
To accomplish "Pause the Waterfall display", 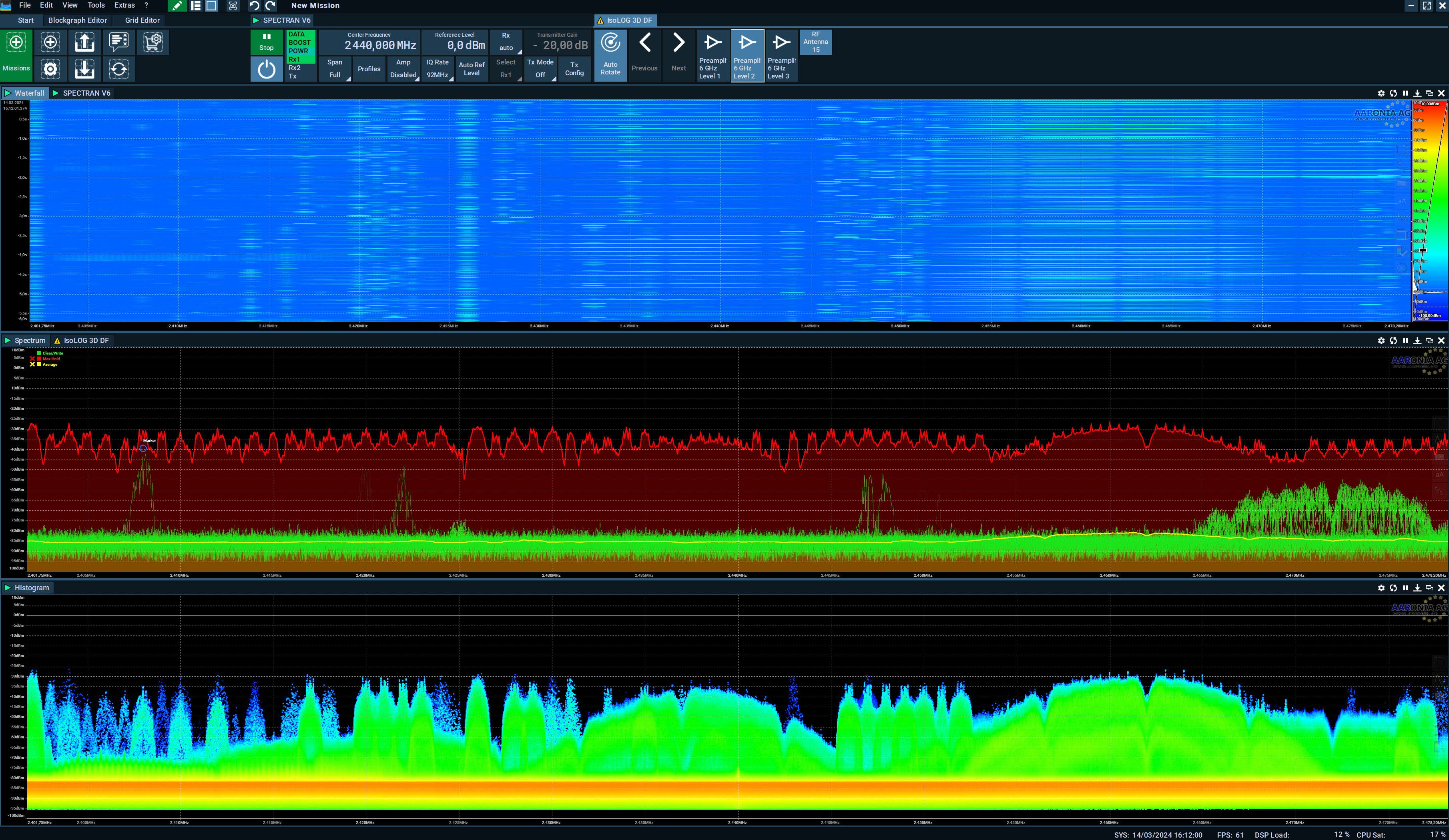I will (x=1405, y=93).
